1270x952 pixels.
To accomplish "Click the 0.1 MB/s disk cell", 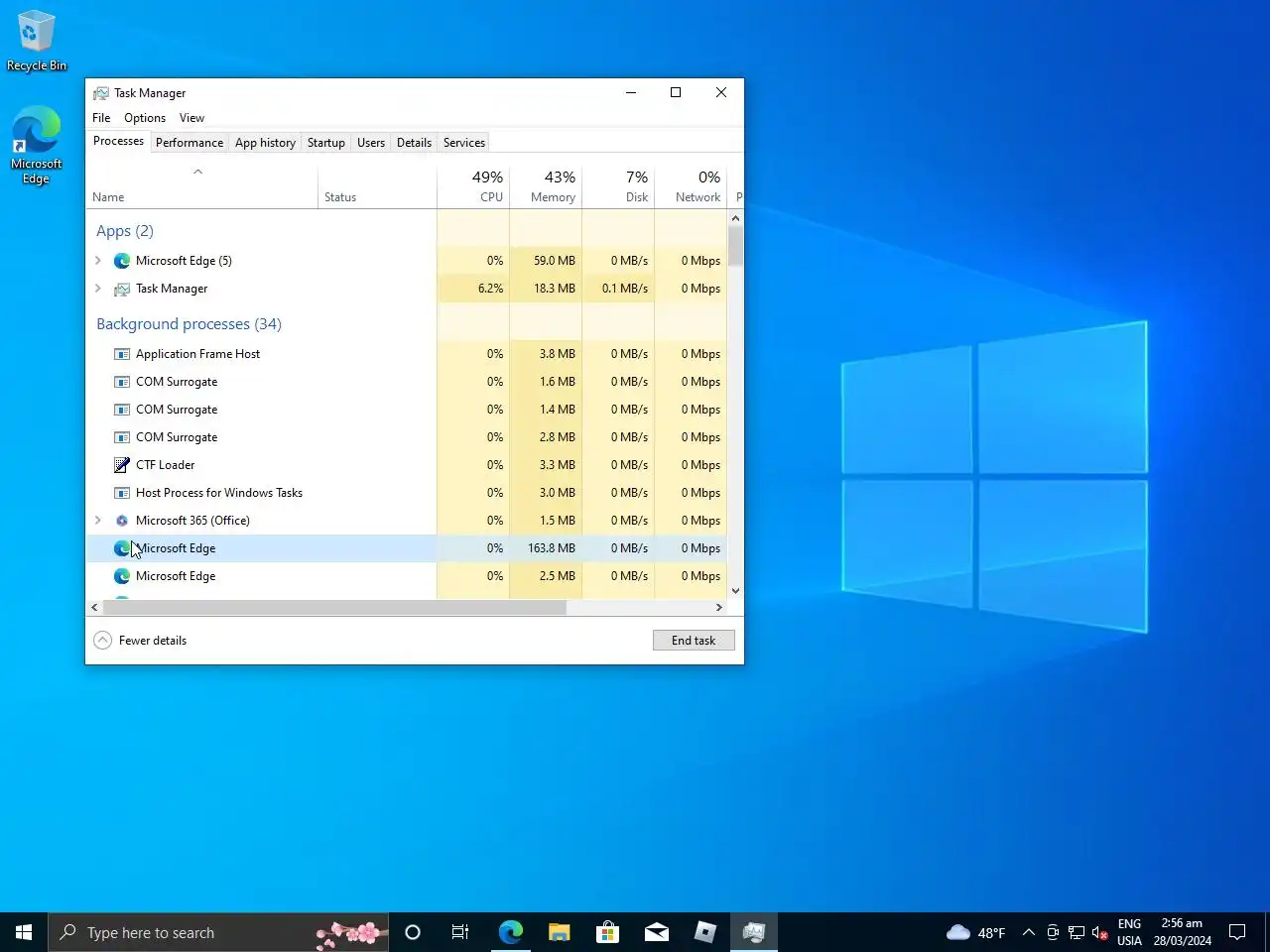I will [618, 289].
